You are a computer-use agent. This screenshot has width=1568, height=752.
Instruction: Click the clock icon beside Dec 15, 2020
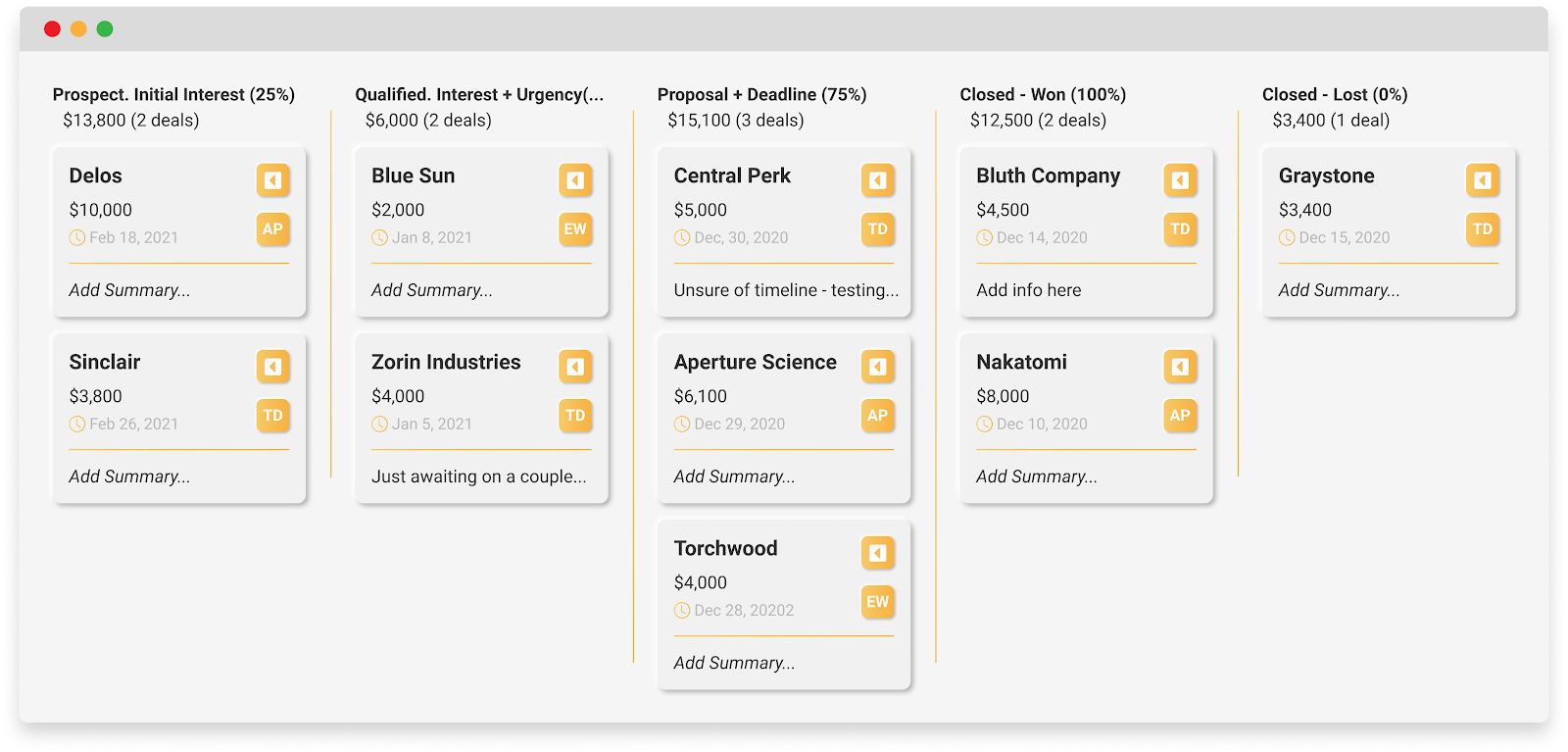[1287, 237]
